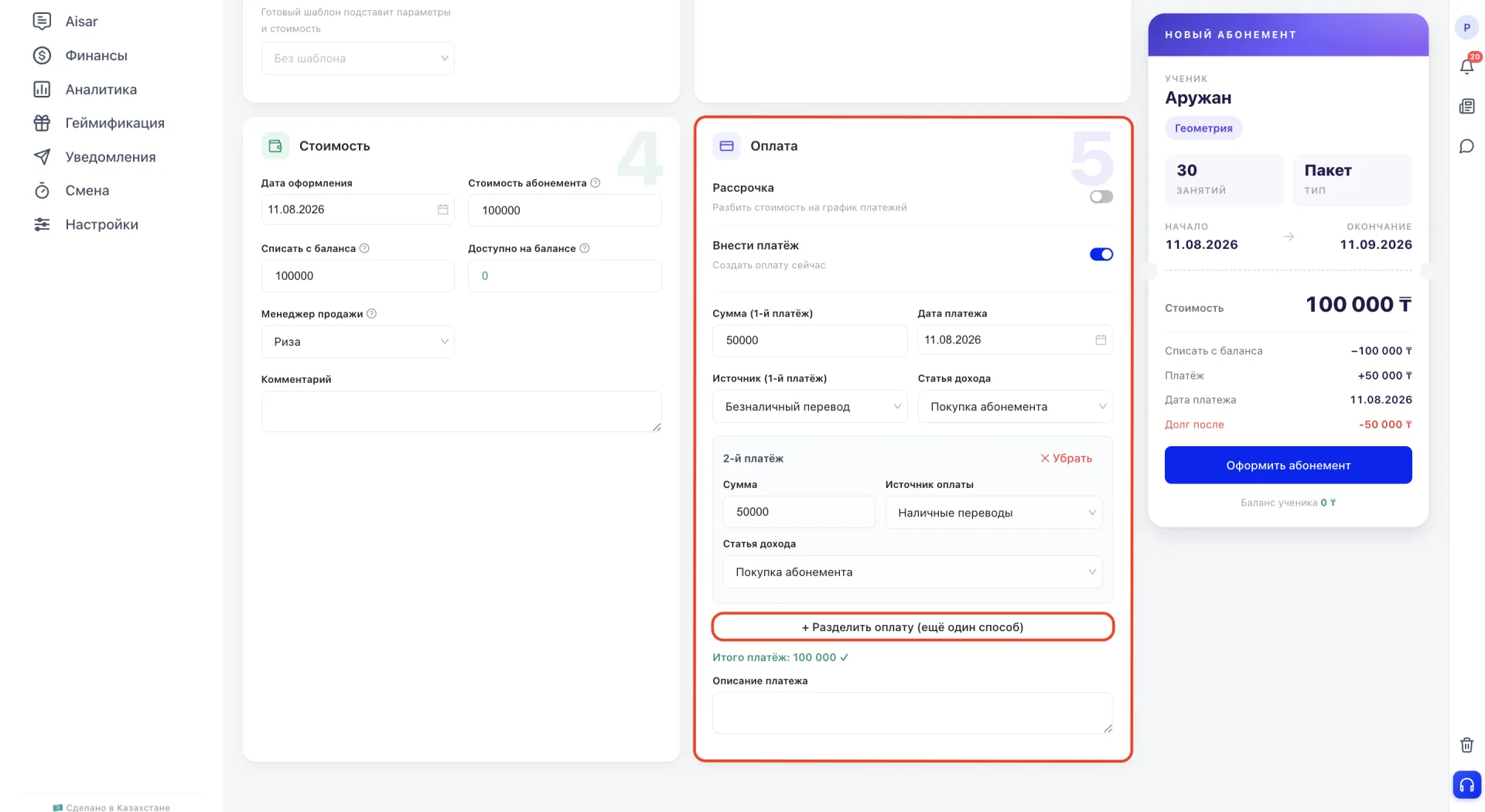
Task: Open the Менеджер продажи dropdown Риза
Action: pyautogui.click(x=358, y=342)
